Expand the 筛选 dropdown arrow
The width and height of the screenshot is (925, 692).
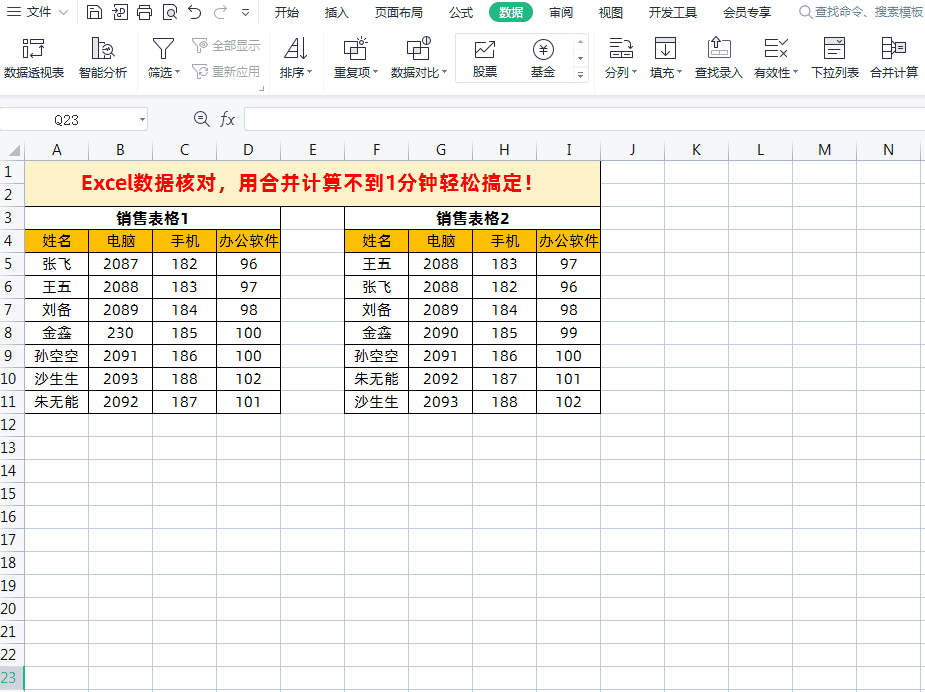[x=178, y=72]
